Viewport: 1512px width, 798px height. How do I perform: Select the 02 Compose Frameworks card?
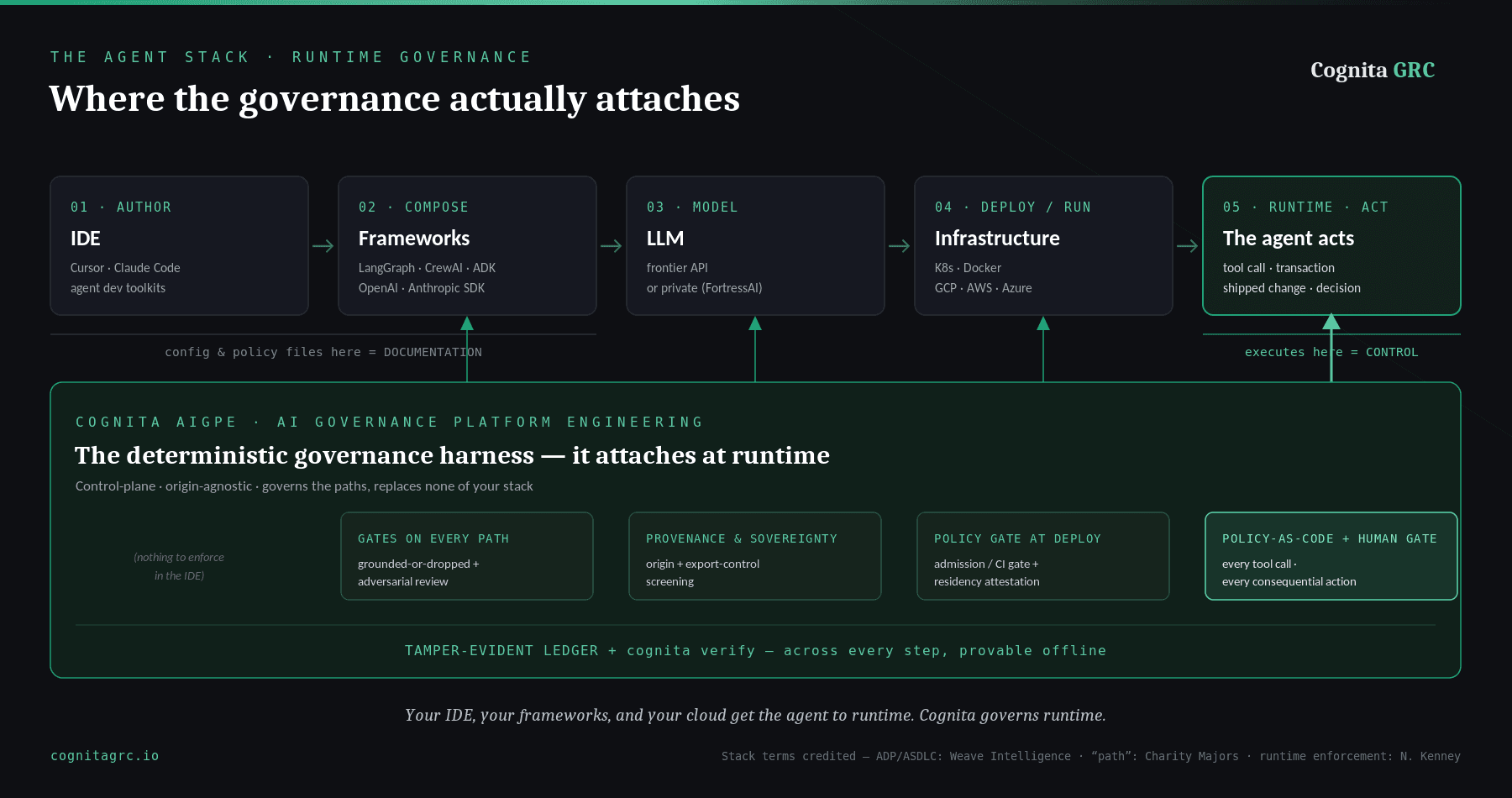[467, 245]
